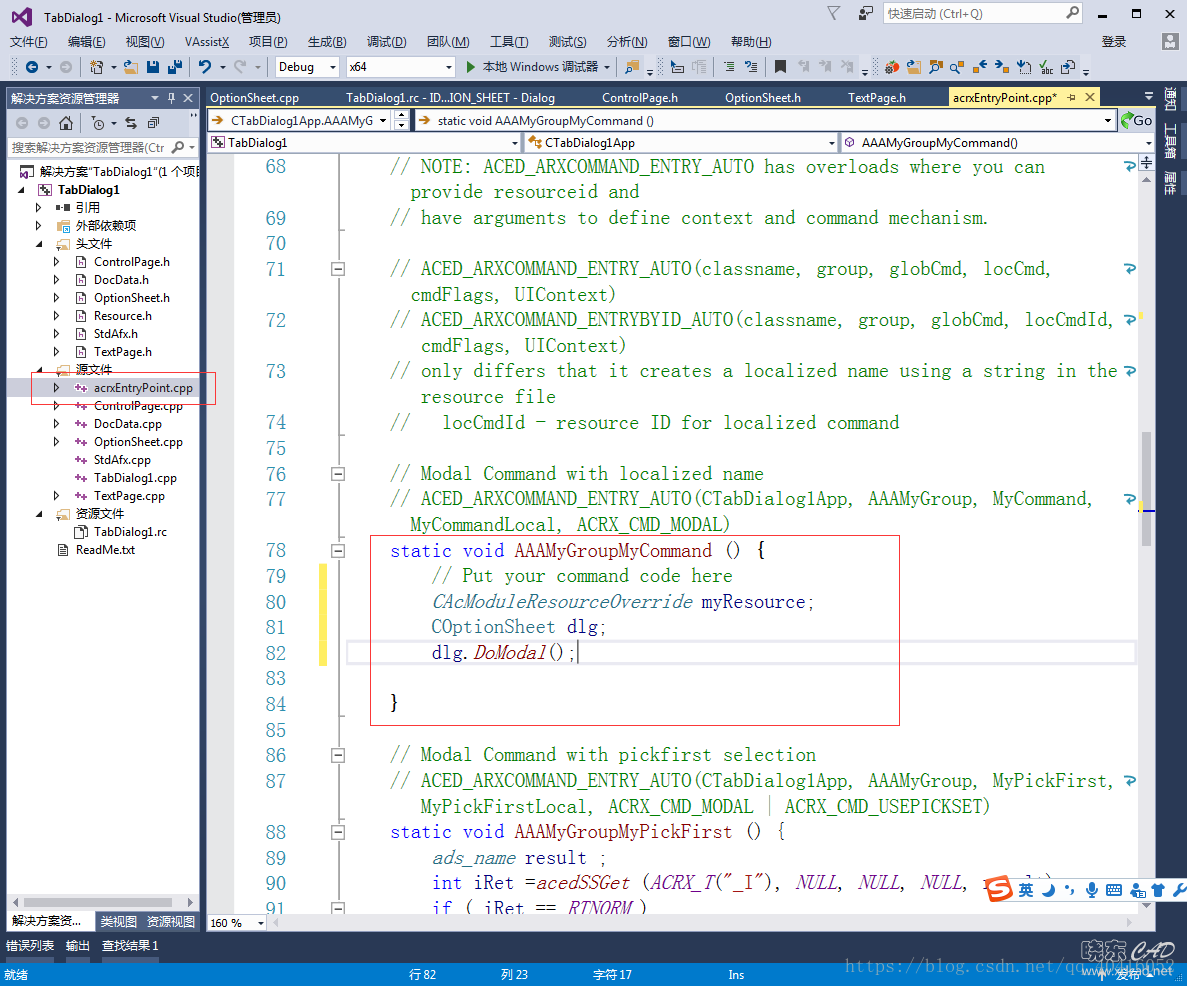Viewport: 1187px width, 986px height.
Task: Click the Increase Indent toolbar icon
Action: pos(751,67)
